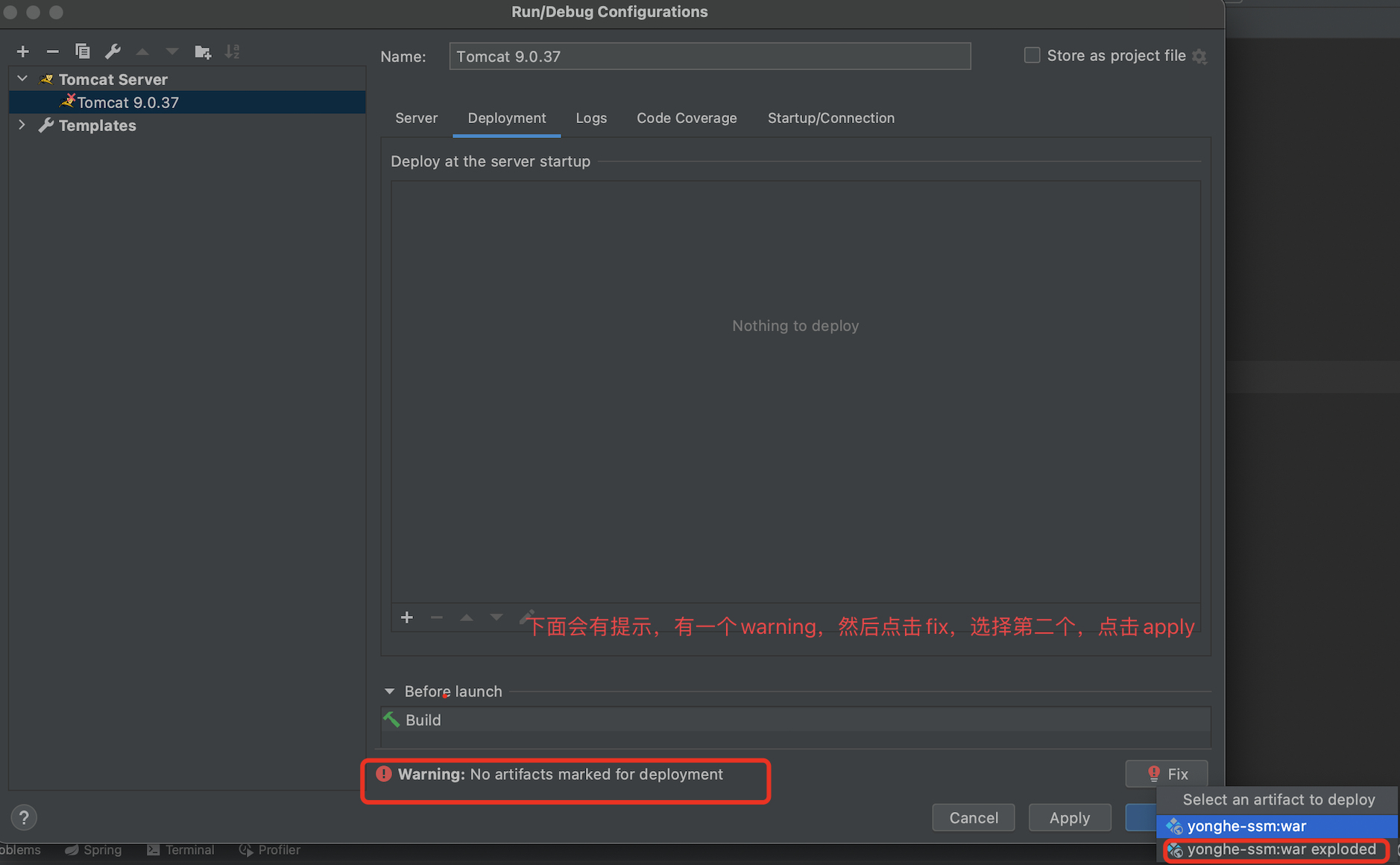Choose yonghe-ssm:war artifact
Screen dimensions: 1400x865
pyautogui.click(x=1277, y=826)
